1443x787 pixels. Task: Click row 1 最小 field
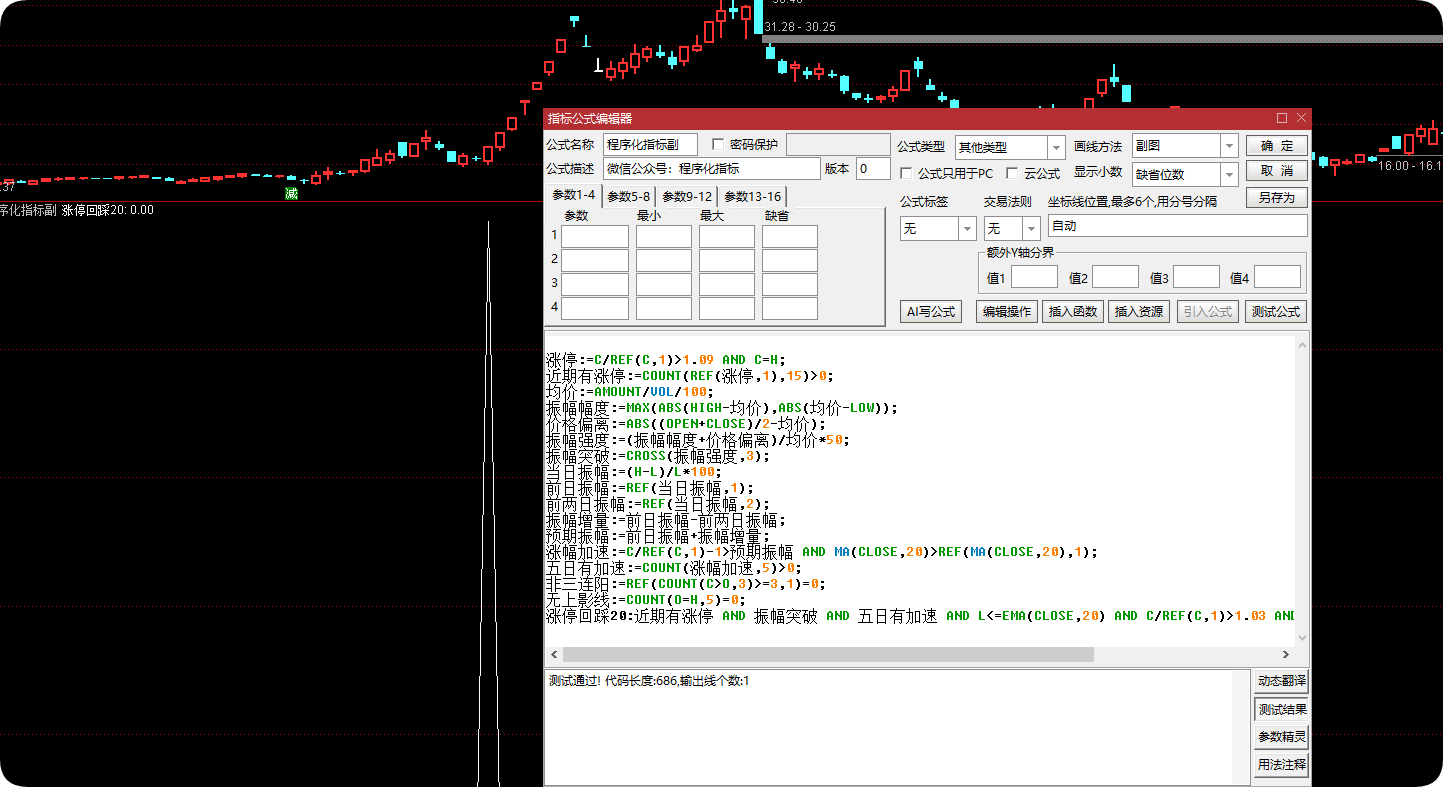point(664,236)
